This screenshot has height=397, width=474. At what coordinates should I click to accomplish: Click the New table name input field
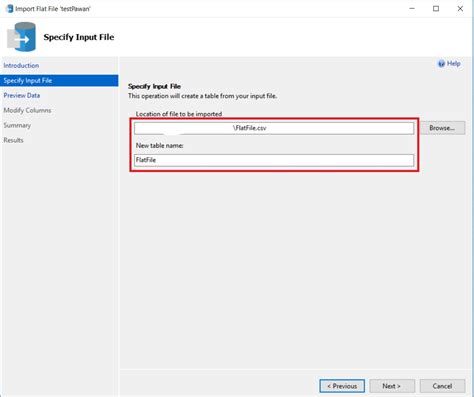(x=274, y=160)
